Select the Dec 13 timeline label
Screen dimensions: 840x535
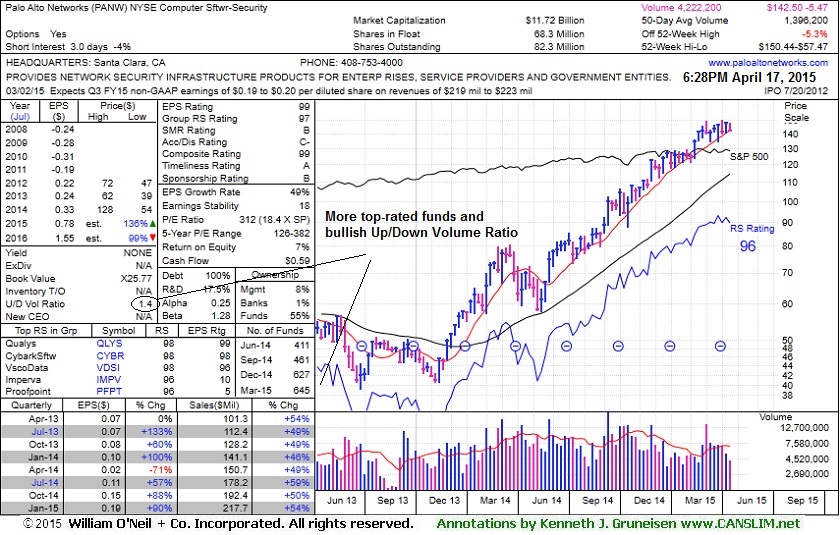444,500
